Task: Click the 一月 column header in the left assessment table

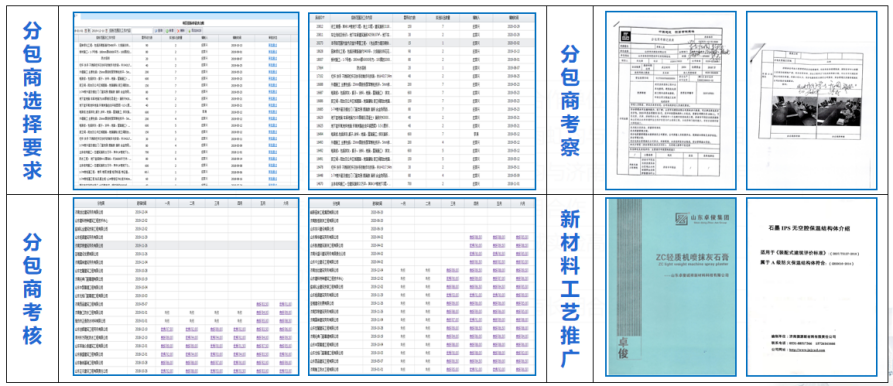Action: click(x=166, y=203)
